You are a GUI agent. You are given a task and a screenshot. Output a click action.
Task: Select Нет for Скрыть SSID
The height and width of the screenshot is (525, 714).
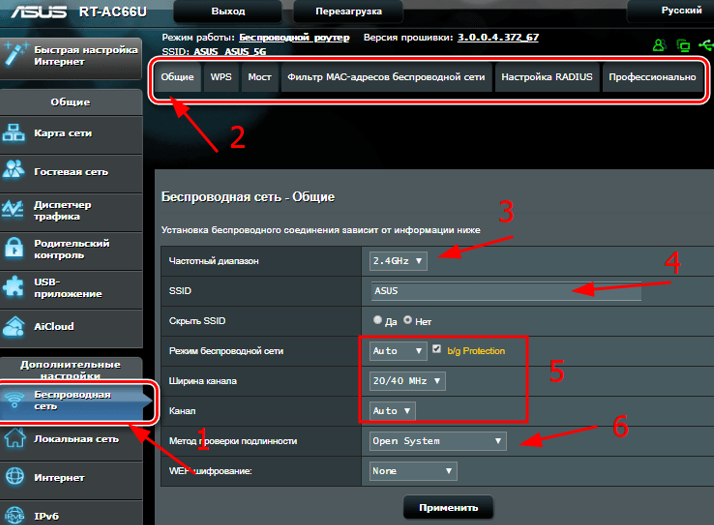(x=408, y=320)
